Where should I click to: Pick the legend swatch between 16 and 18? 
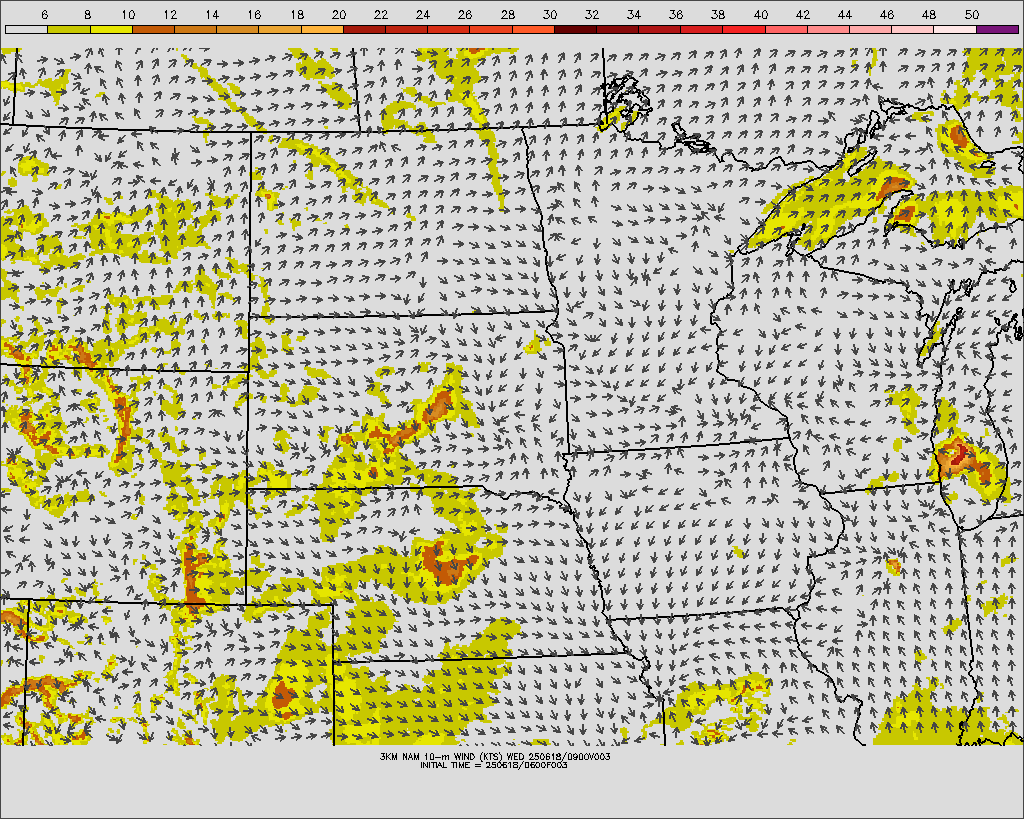tap(280, 29)
